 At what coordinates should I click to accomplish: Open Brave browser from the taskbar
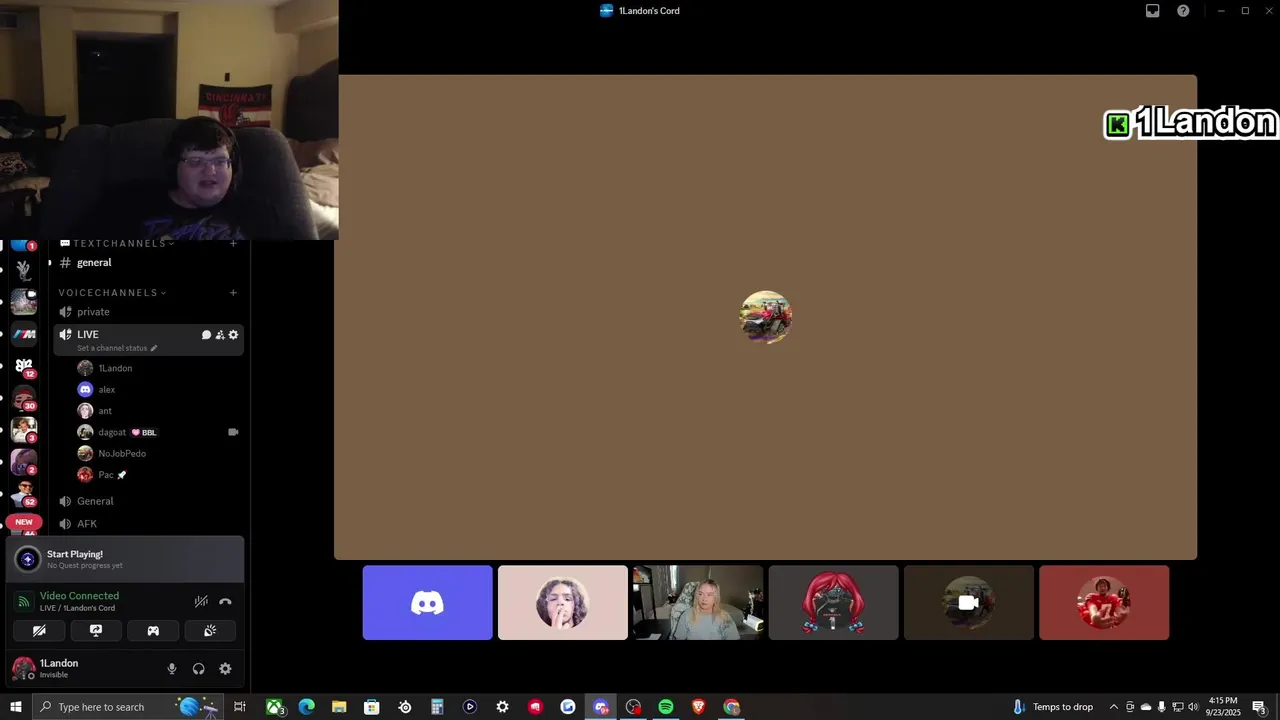699,707
